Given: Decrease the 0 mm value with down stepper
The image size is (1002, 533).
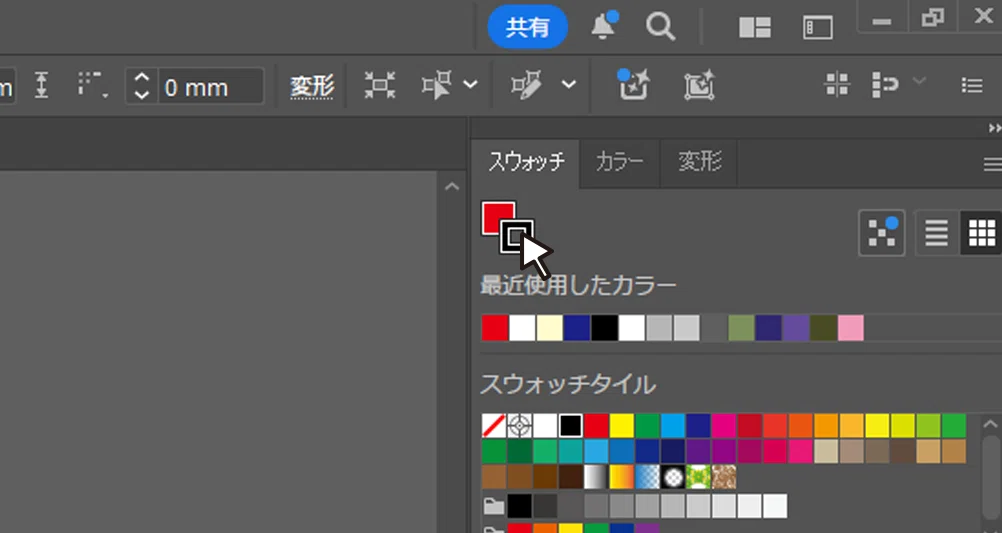Looking at the screenshot, I should pos(142,95).
